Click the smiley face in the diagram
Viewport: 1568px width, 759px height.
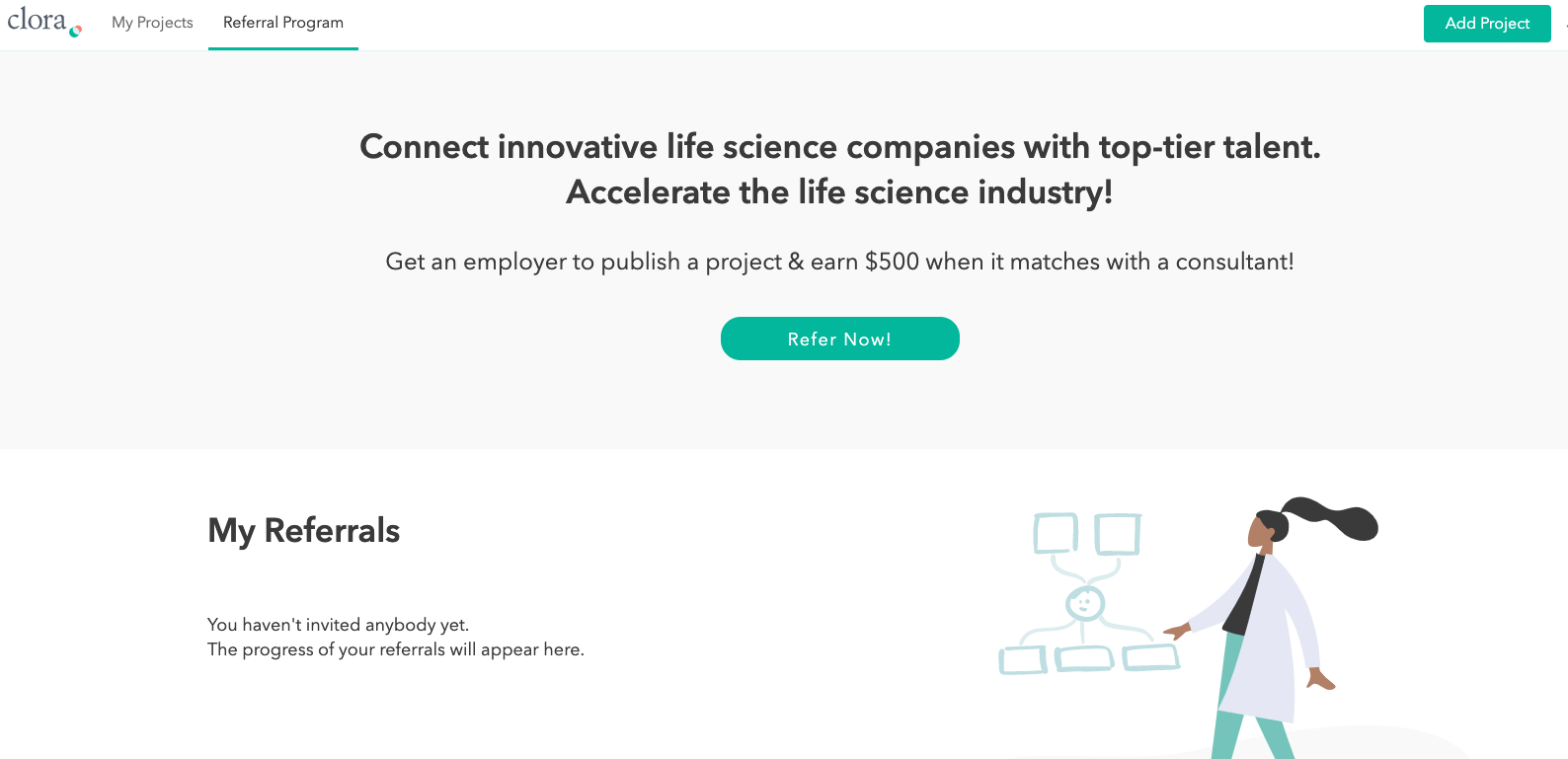1085,603
